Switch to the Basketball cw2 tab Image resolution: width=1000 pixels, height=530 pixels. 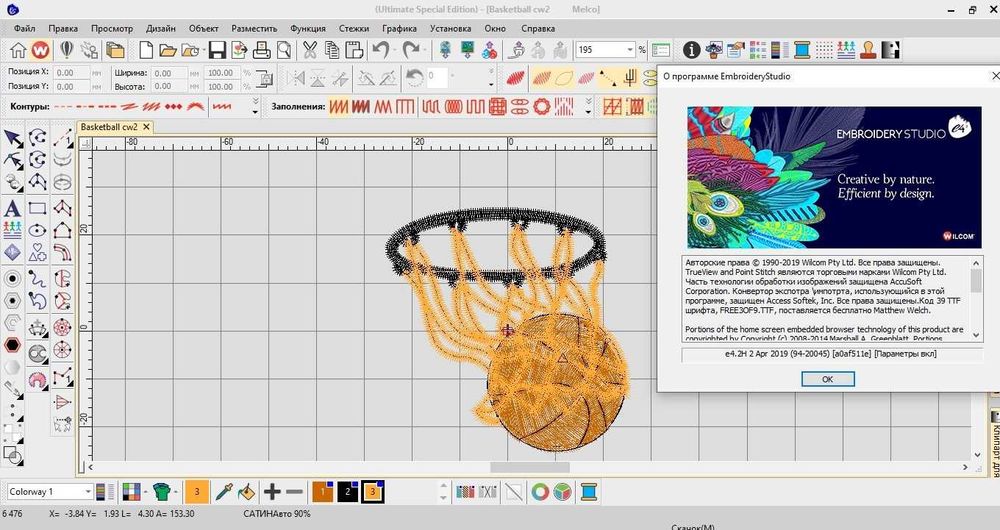109,127
